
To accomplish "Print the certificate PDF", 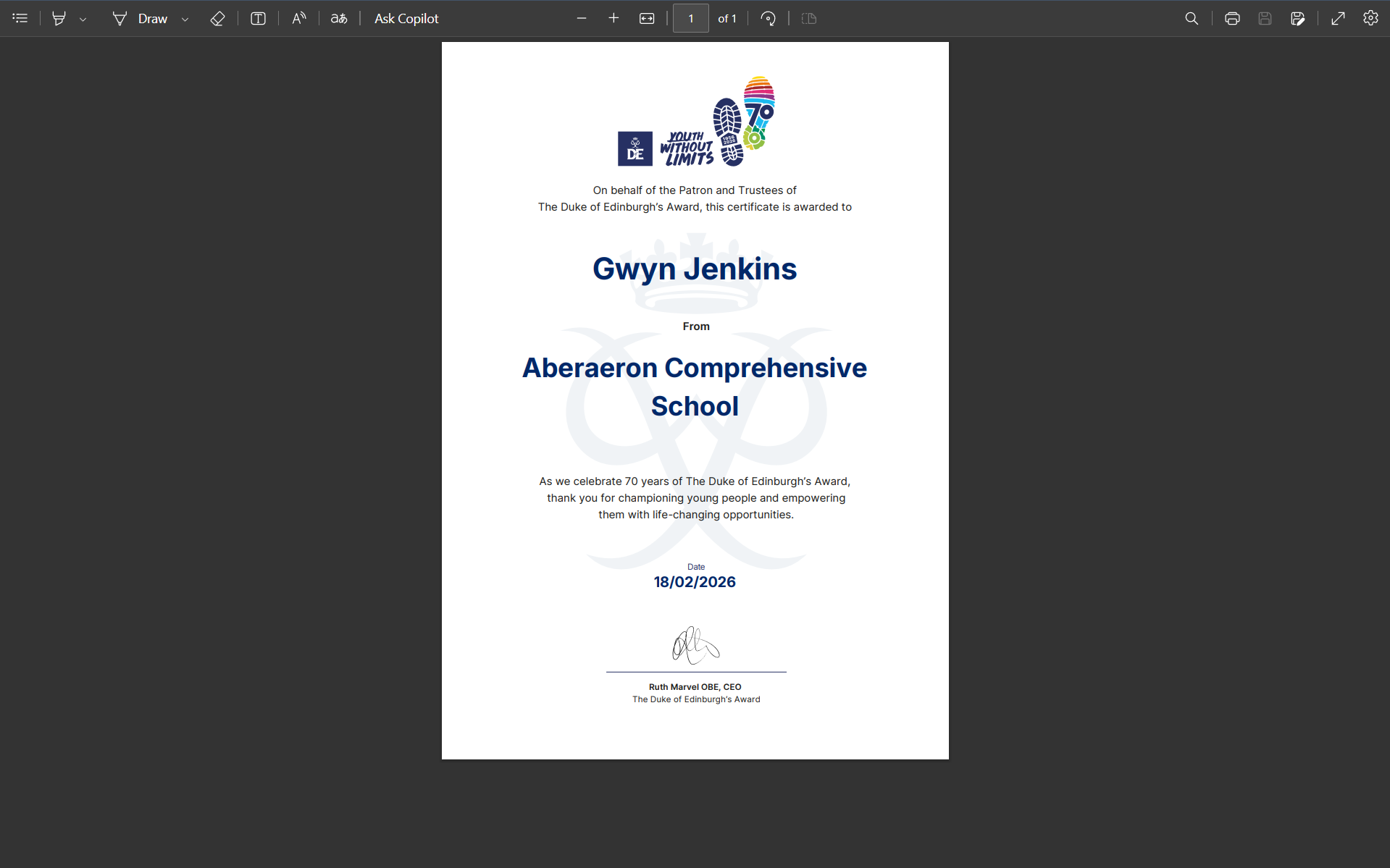I will point(1232,19).
